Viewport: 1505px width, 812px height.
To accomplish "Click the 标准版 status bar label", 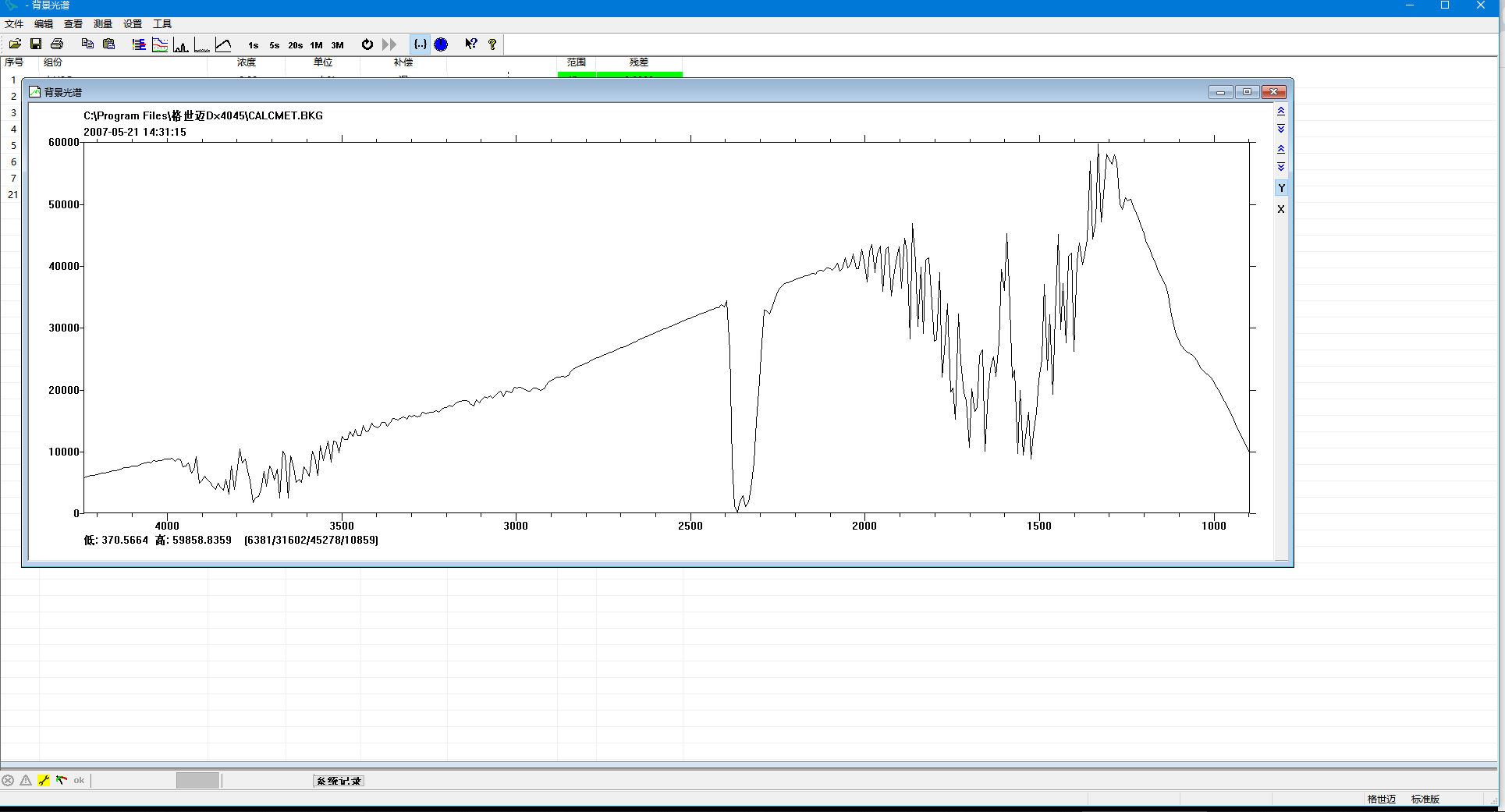I will (x=1425, y=800).
